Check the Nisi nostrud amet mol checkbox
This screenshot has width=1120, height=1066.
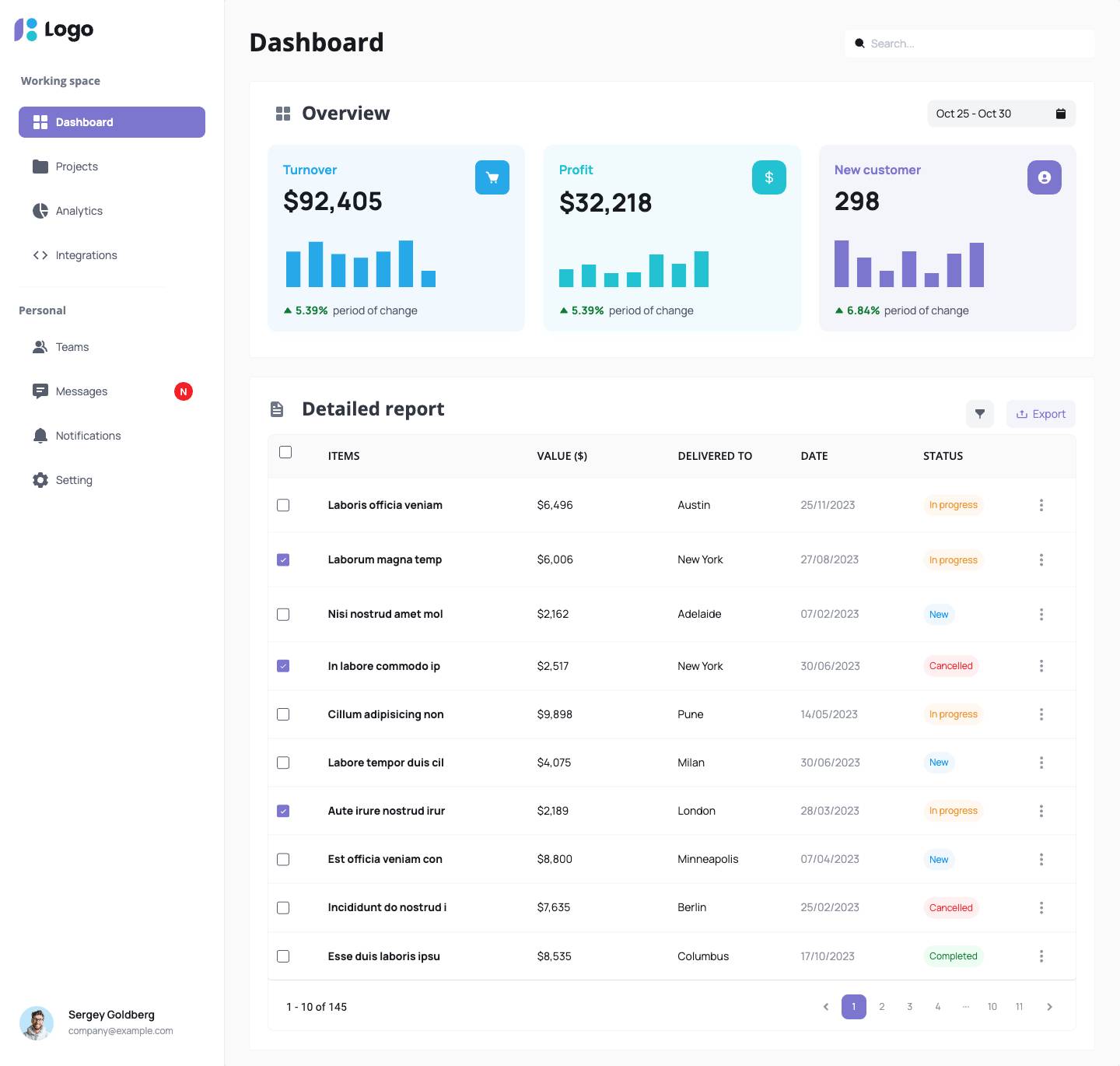[x=283, y=615]
